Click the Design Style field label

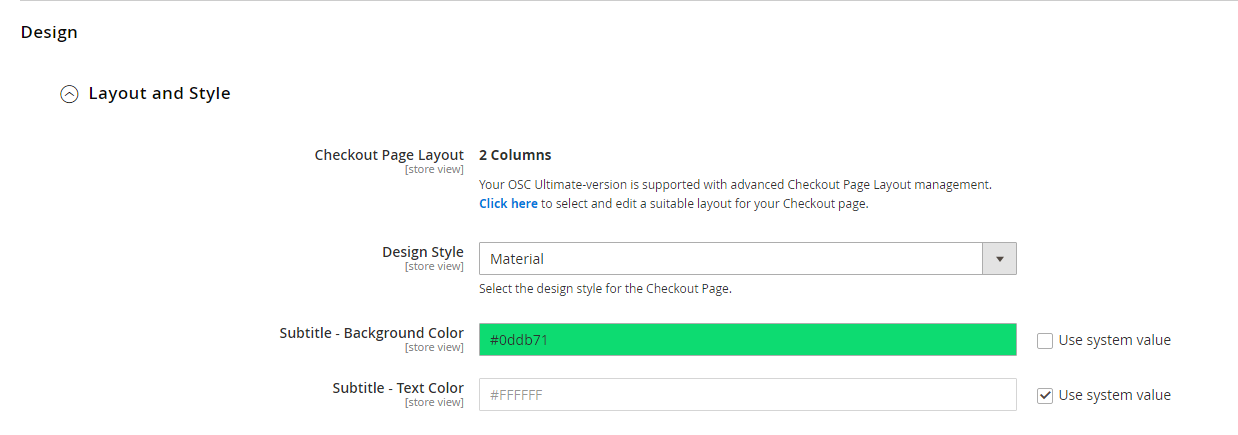click(422, 252)
